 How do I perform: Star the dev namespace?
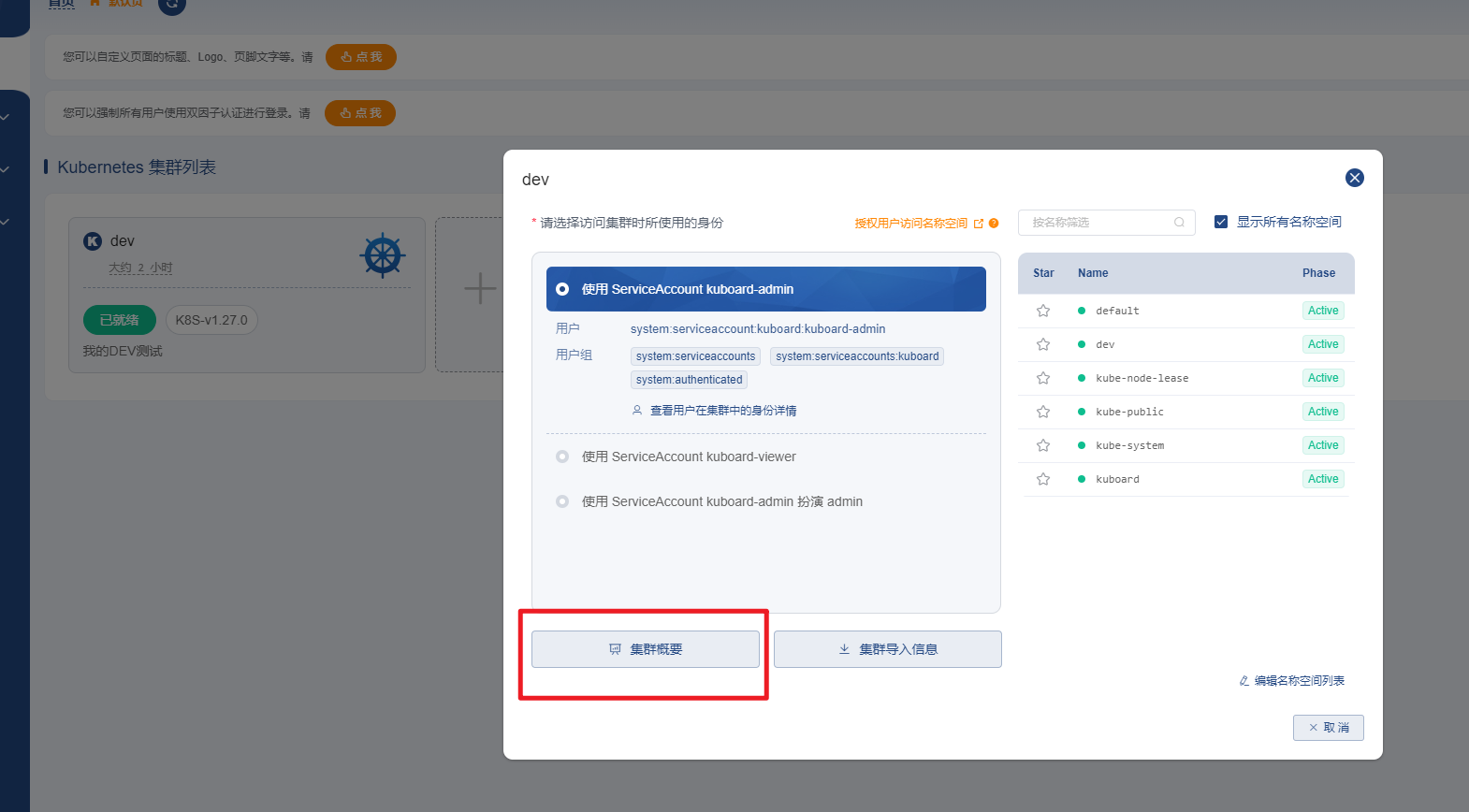pos(1043,344)
